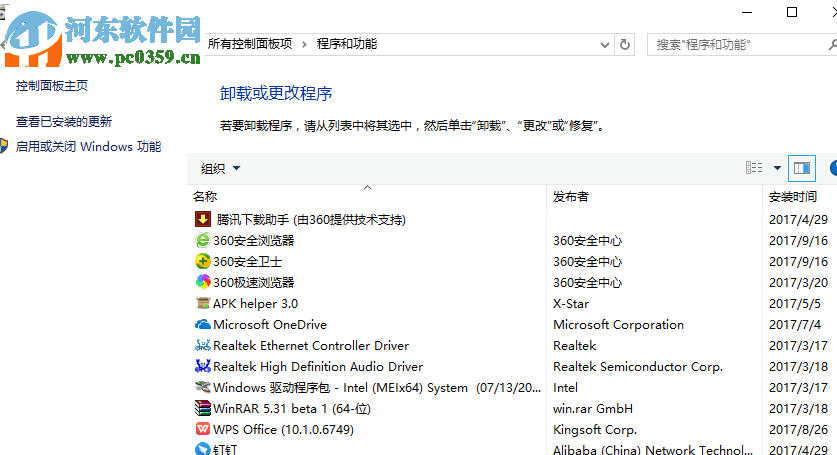The image size is (837, 455).
Task: Click the install date 2017/3/20
Action: pyautogui.click(x=798, y=283)
